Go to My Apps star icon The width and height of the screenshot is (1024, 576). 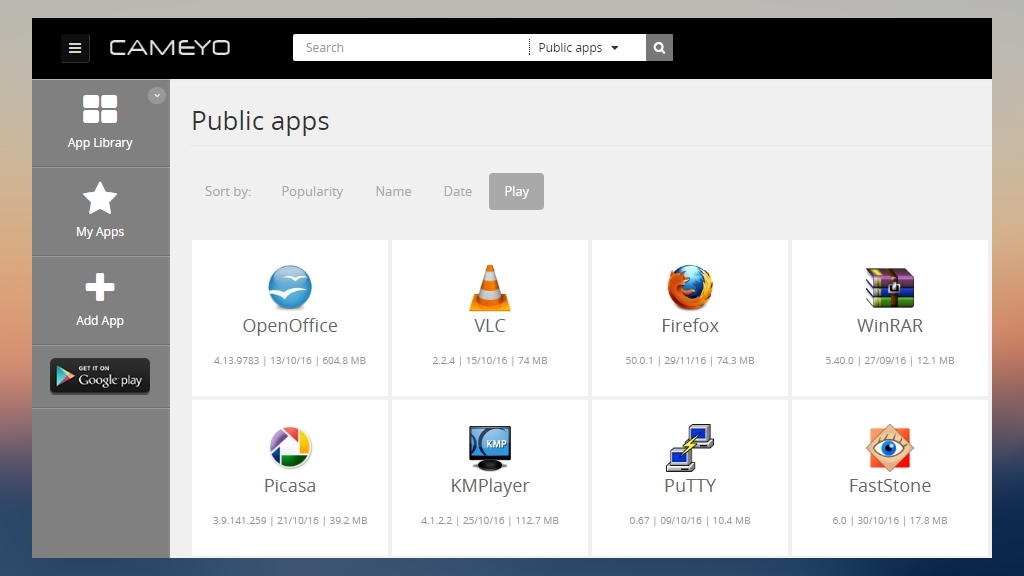(x=100, y=199)
